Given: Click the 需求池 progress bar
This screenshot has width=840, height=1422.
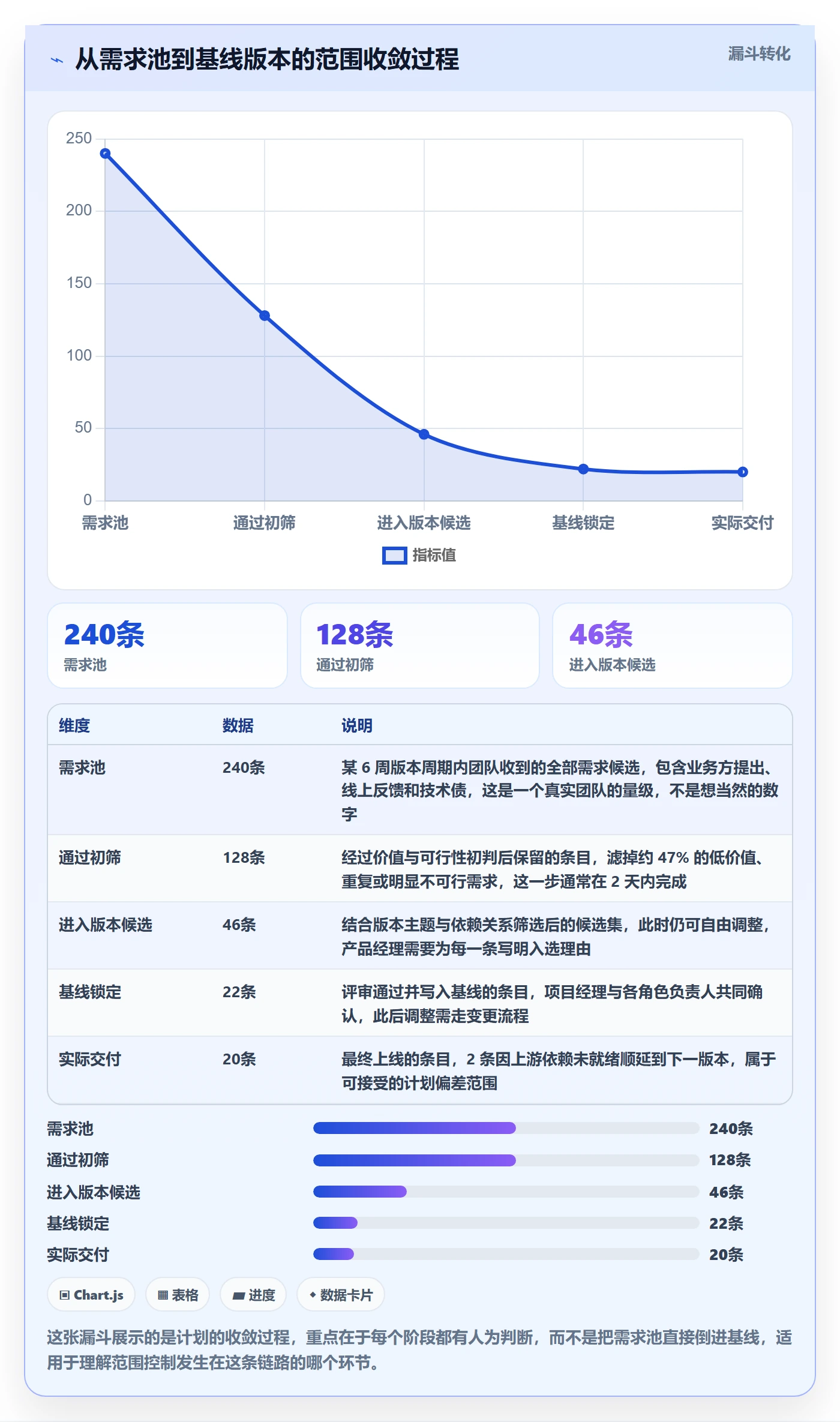Looking at the screenshot, I should pos(506,1128).
